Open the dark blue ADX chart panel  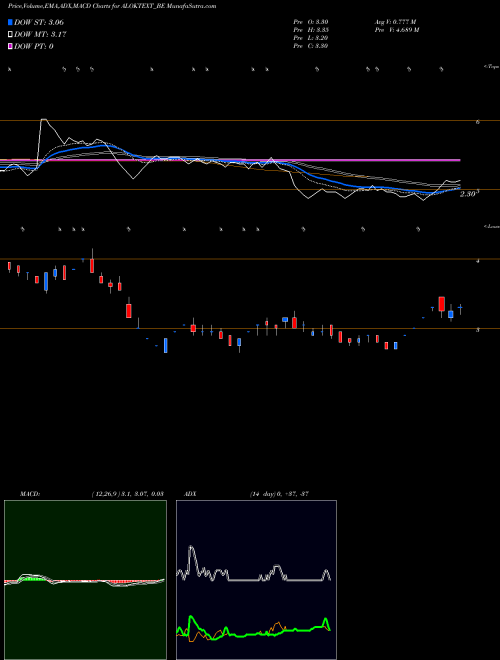(x=256, y=580)
